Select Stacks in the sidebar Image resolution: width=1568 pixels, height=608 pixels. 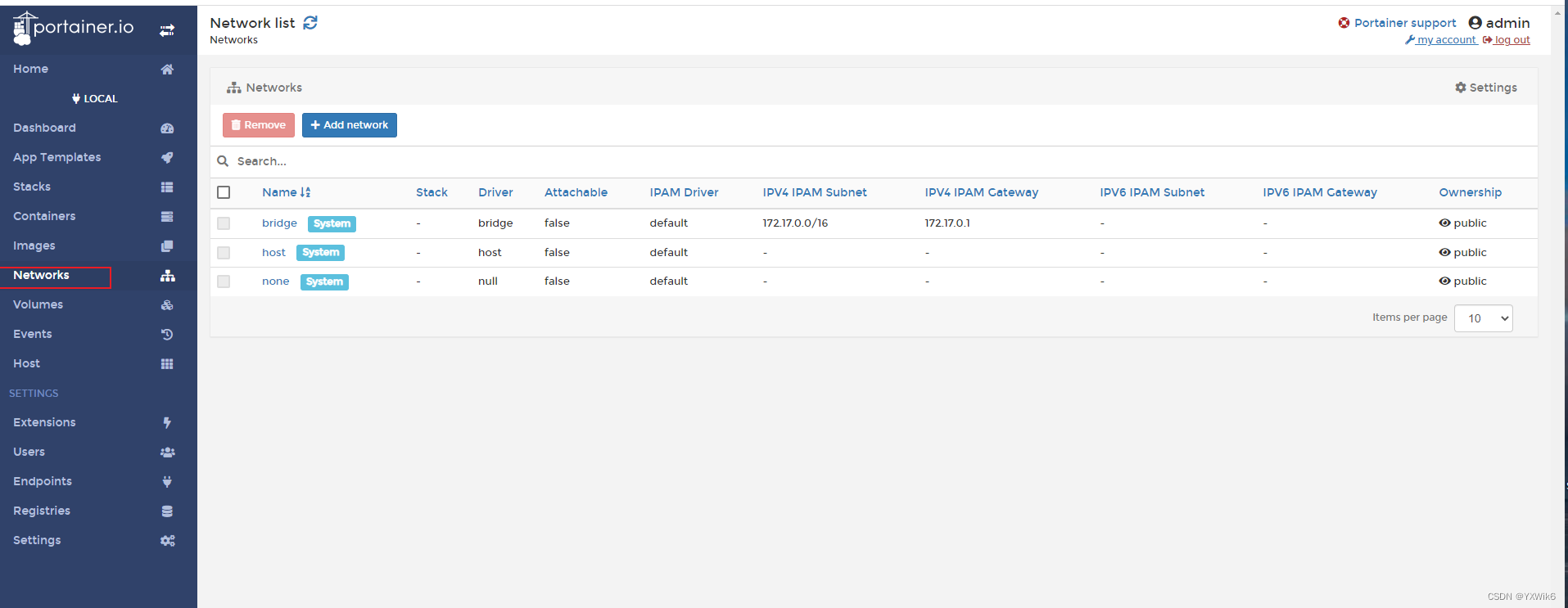pos(32,187)
